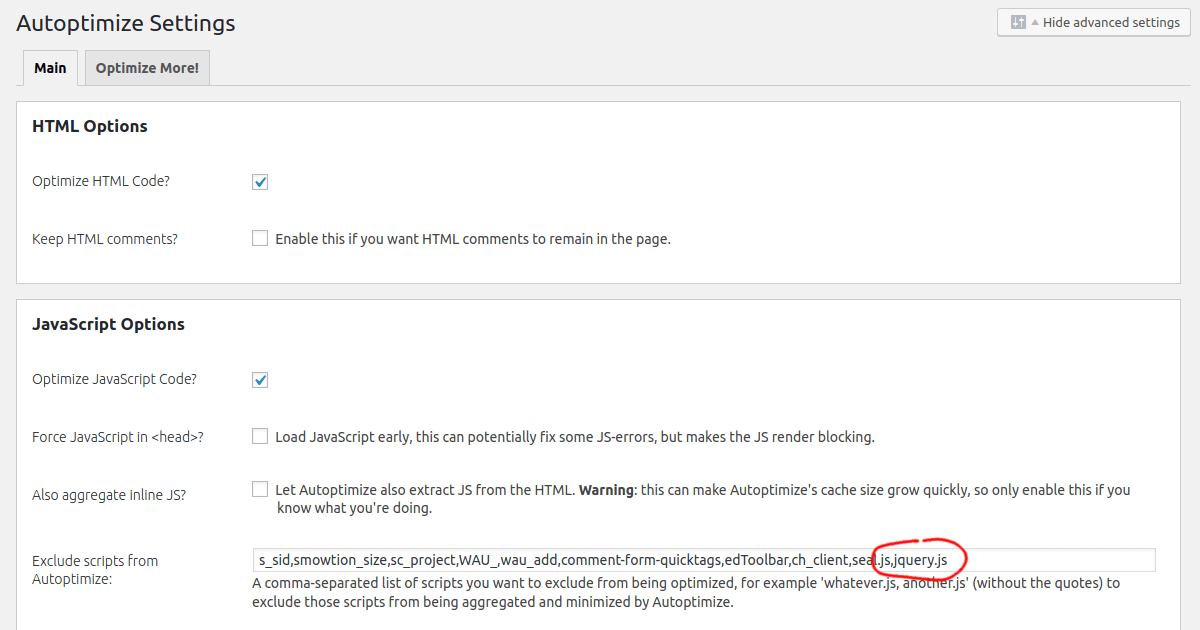
Task: Enable Keep HTML comments checkbox
Action: point(260,238)
